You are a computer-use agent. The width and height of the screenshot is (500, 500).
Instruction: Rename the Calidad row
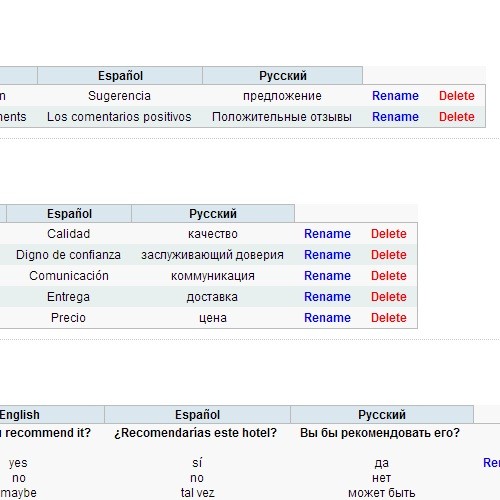point(327,234)
